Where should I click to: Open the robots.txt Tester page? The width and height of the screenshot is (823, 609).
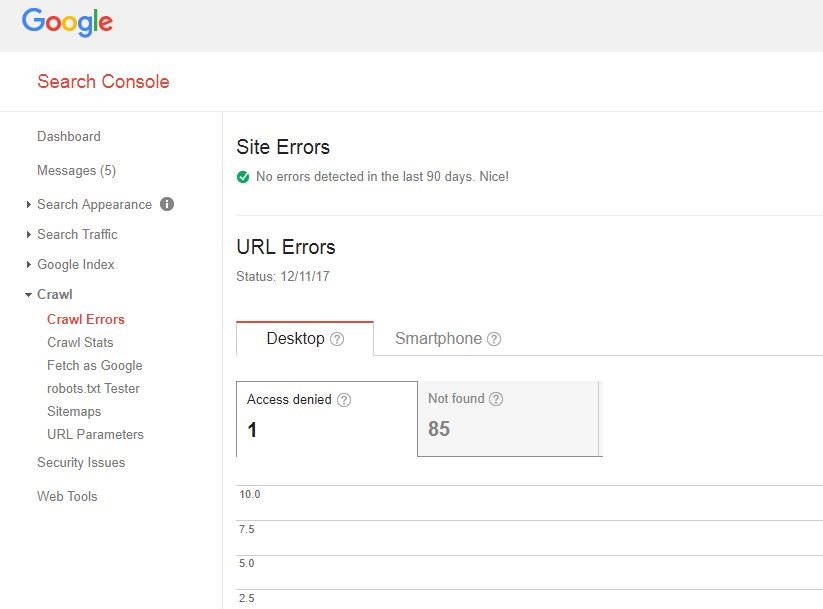point(93,388)
